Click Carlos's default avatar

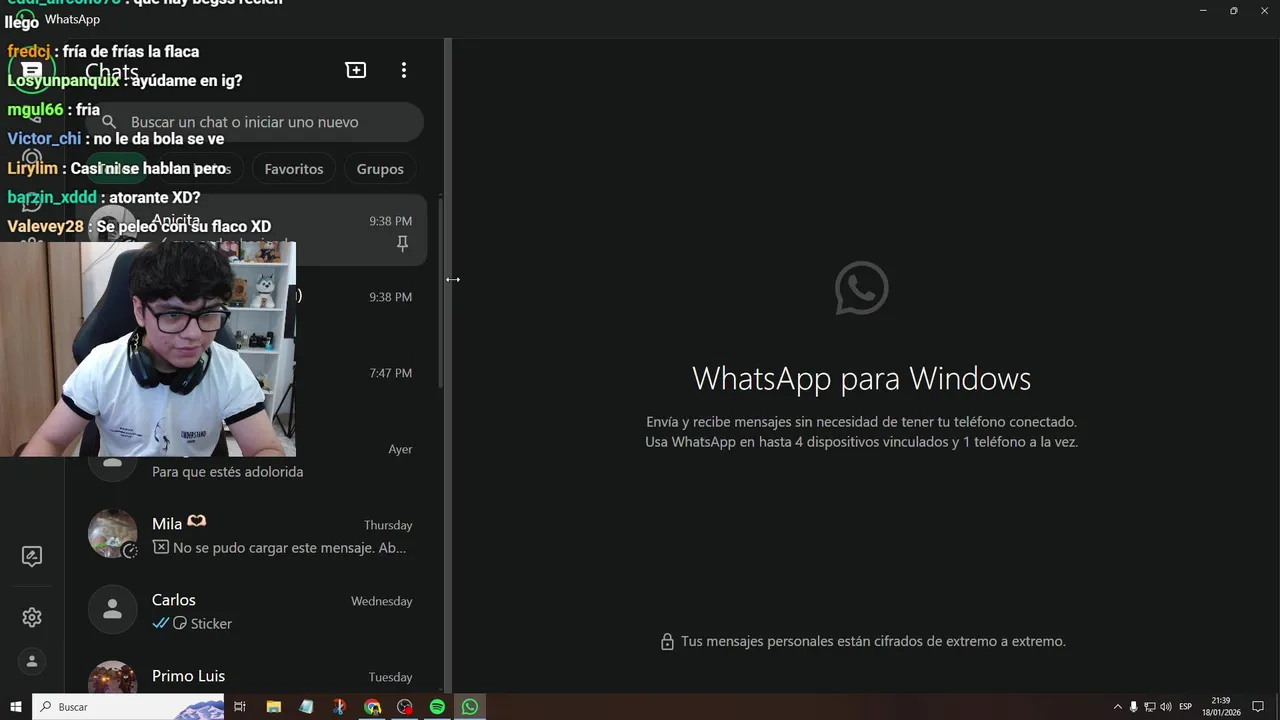coord(112,609)
